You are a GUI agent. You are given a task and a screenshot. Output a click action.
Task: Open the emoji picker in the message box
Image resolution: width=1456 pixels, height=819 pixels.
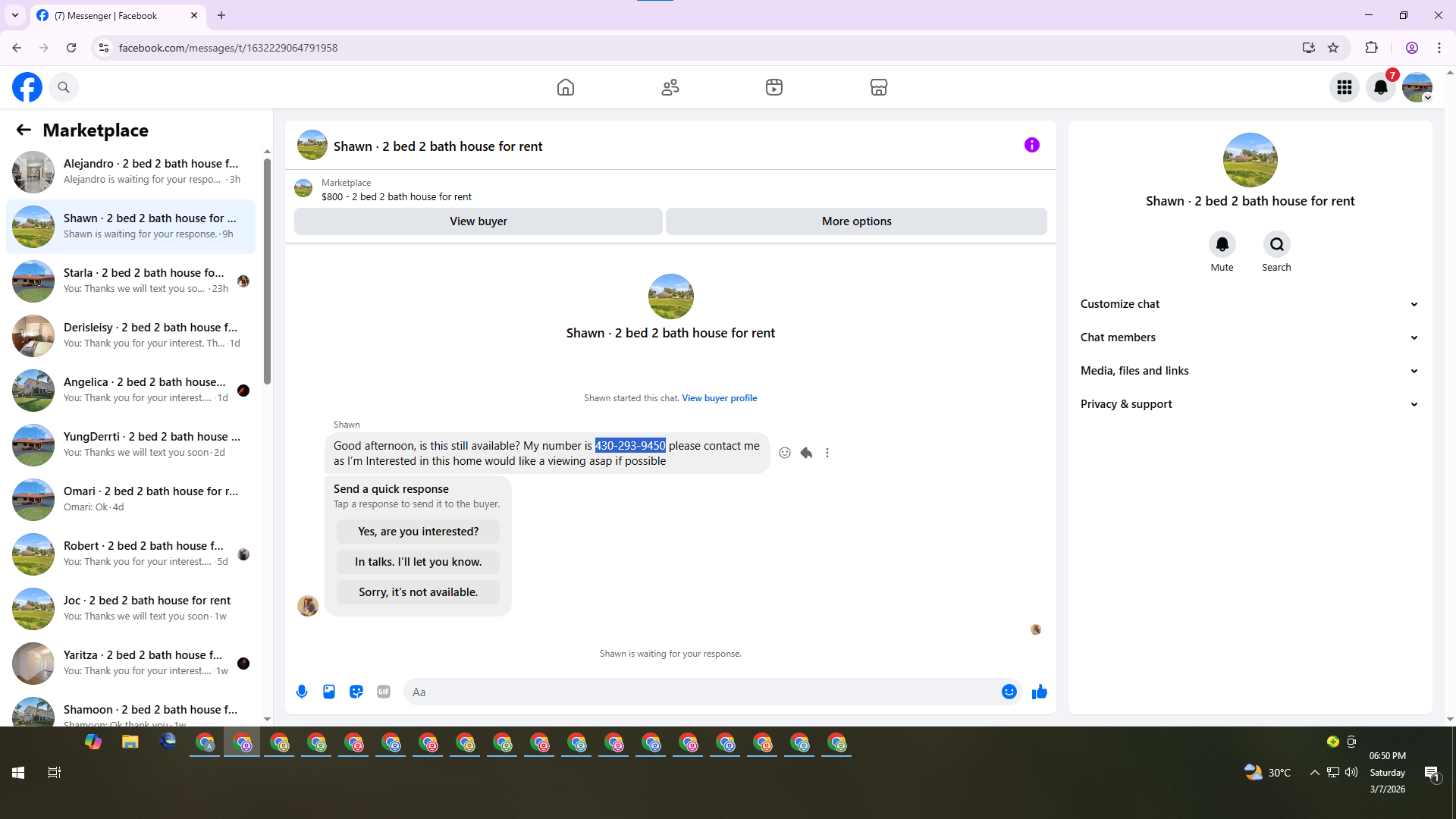[x=1009, y=692]
